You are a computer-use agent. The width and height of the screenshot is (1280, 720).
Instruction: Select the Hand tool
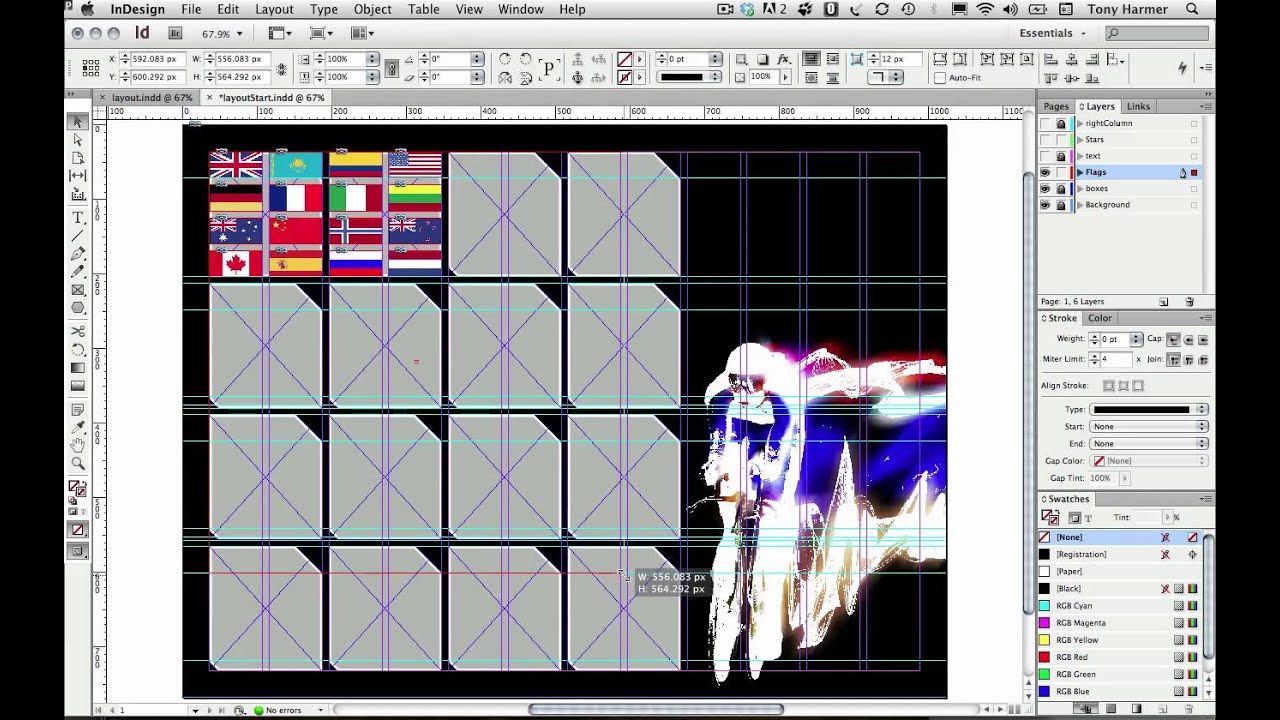pyautogui.click(x=78, y=445)
